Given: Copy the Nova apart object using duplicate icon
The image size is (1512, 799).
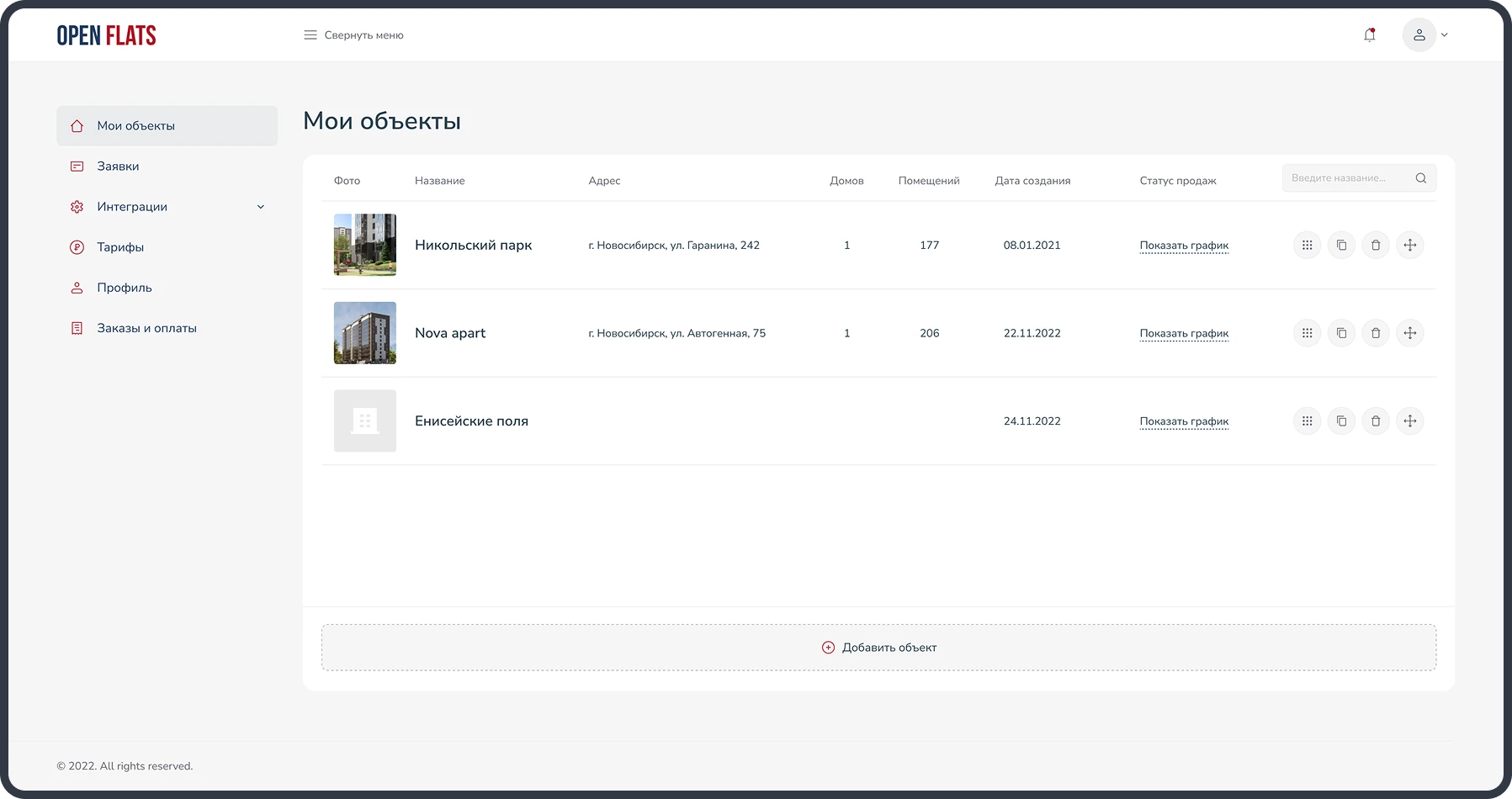Looking at the screenshot, I should [x=1341, y=333].
